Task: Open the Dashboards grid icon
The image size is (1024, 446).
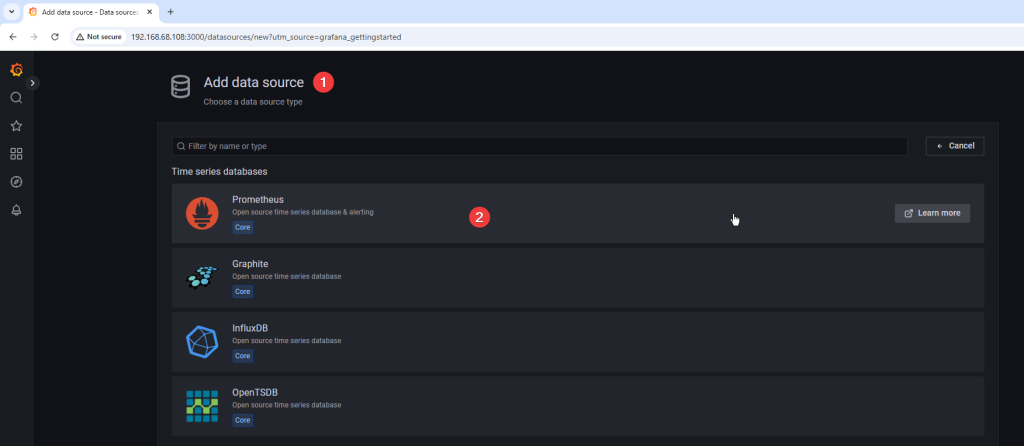Action: coord(16,154)
